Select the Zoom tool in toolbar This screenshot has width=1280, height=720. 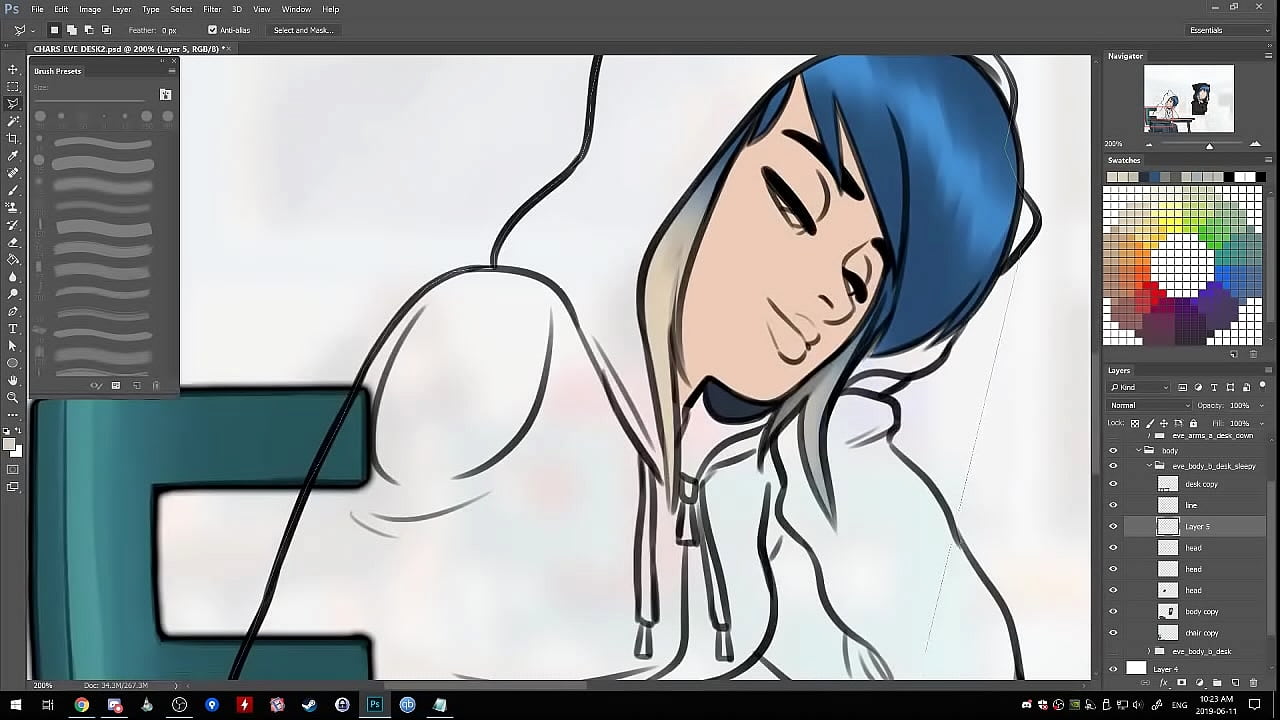point(13,397)
